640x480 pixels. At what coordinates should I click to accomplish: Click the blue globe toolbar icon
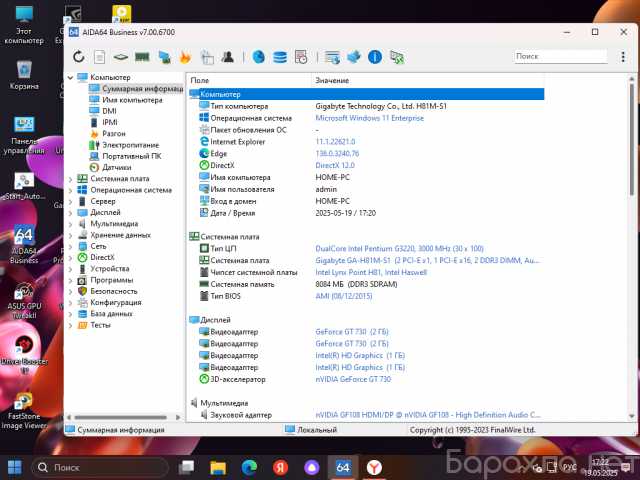tap(258, 57)
